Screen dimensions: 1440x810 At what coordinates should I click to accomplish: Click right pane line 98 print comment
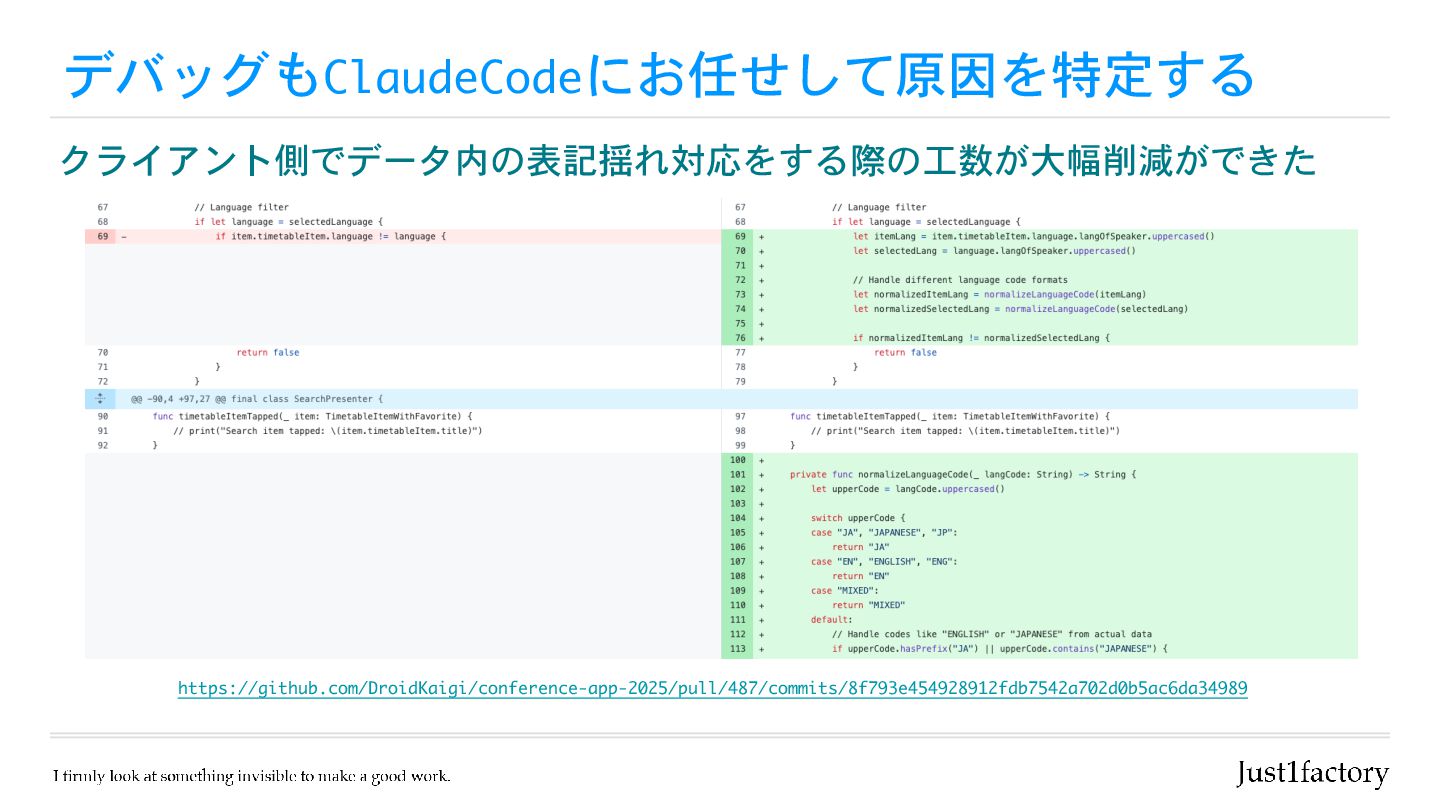click(x=965, y=431)
